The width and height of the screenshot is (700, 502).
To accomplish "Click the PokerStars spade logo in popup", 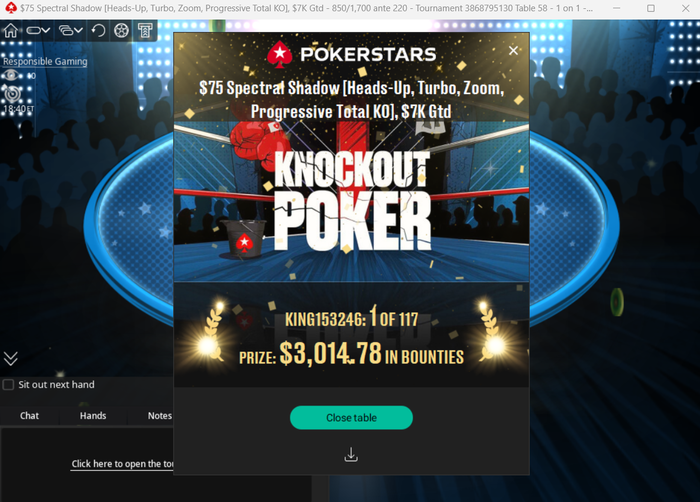I will [x=280, y=54].
